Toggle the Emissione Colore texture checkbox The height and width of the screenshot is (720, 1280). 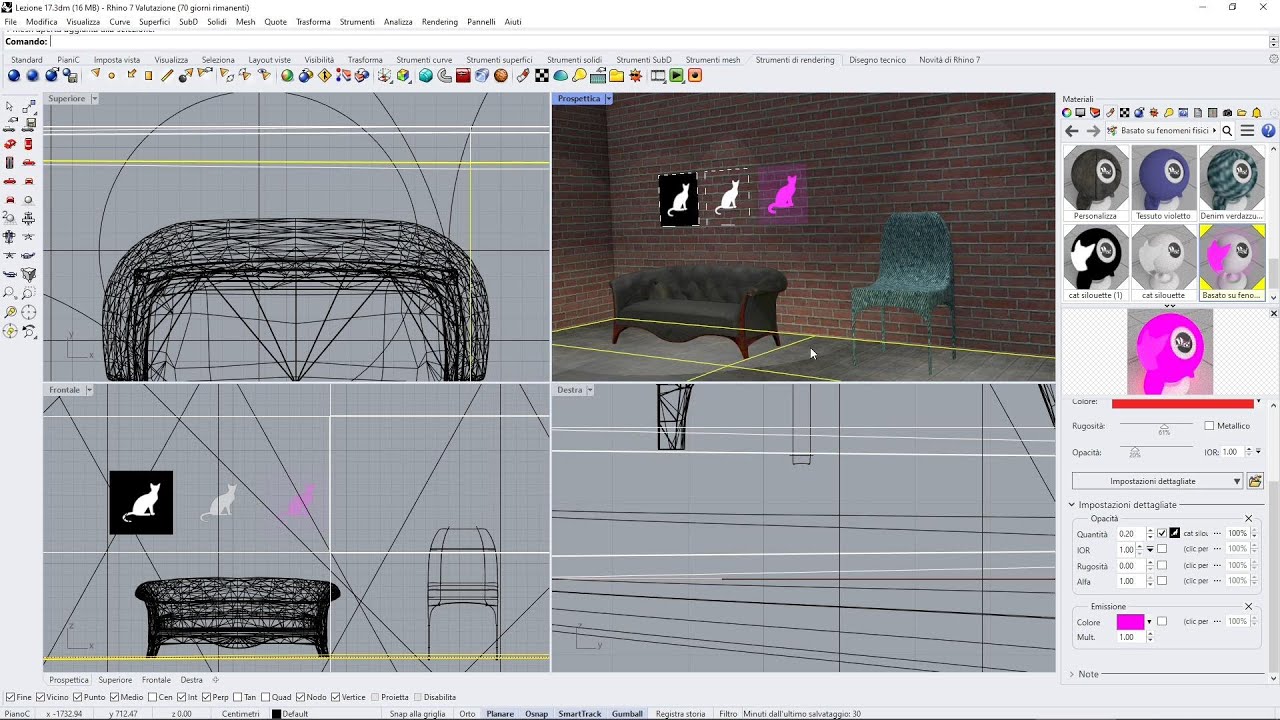click(1162, 622)
